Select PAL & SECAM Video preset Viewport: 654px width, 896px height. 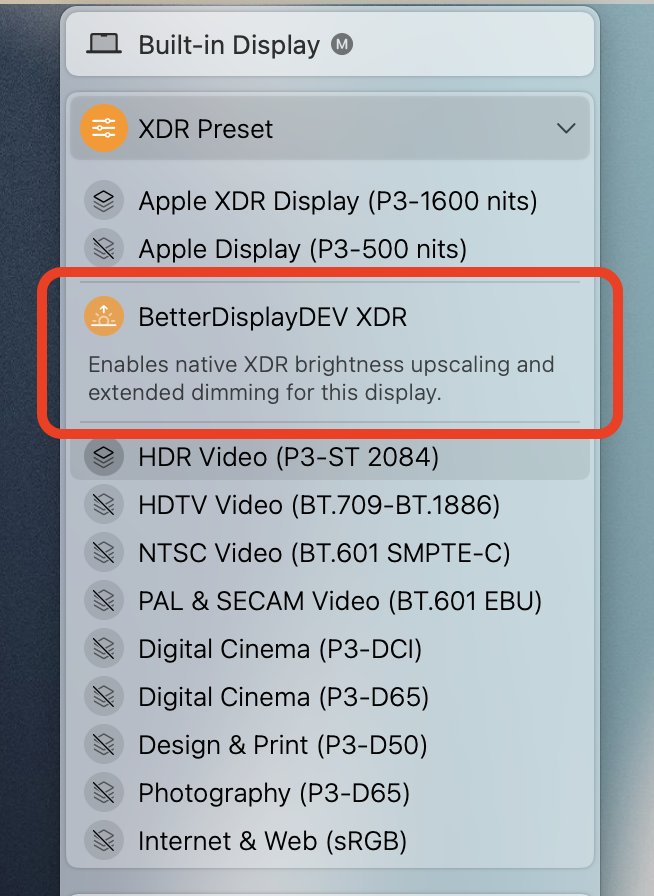[x=340, y=601]
